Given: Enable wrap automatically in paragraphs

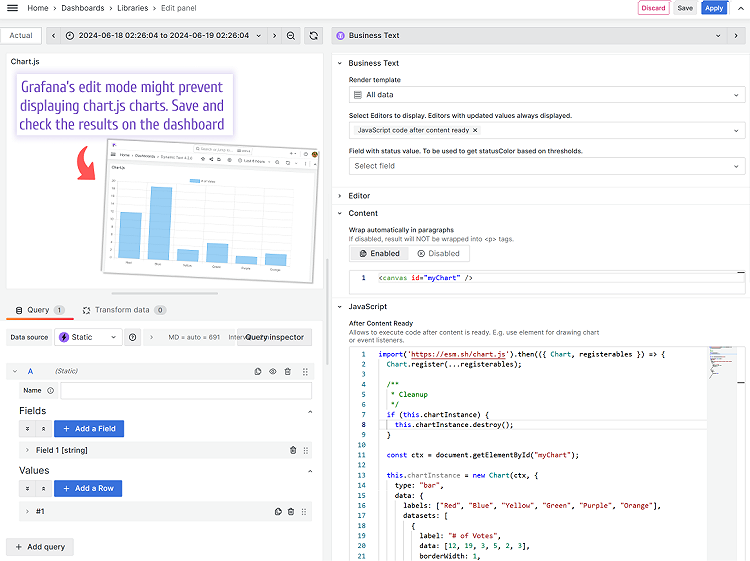Looking at the screenshot, I should [x=380, y=253].
